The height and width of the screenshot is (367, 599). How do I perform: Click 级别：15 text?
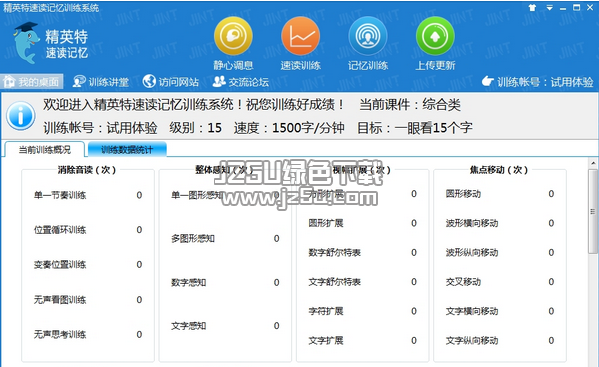(x=195, y=128)
